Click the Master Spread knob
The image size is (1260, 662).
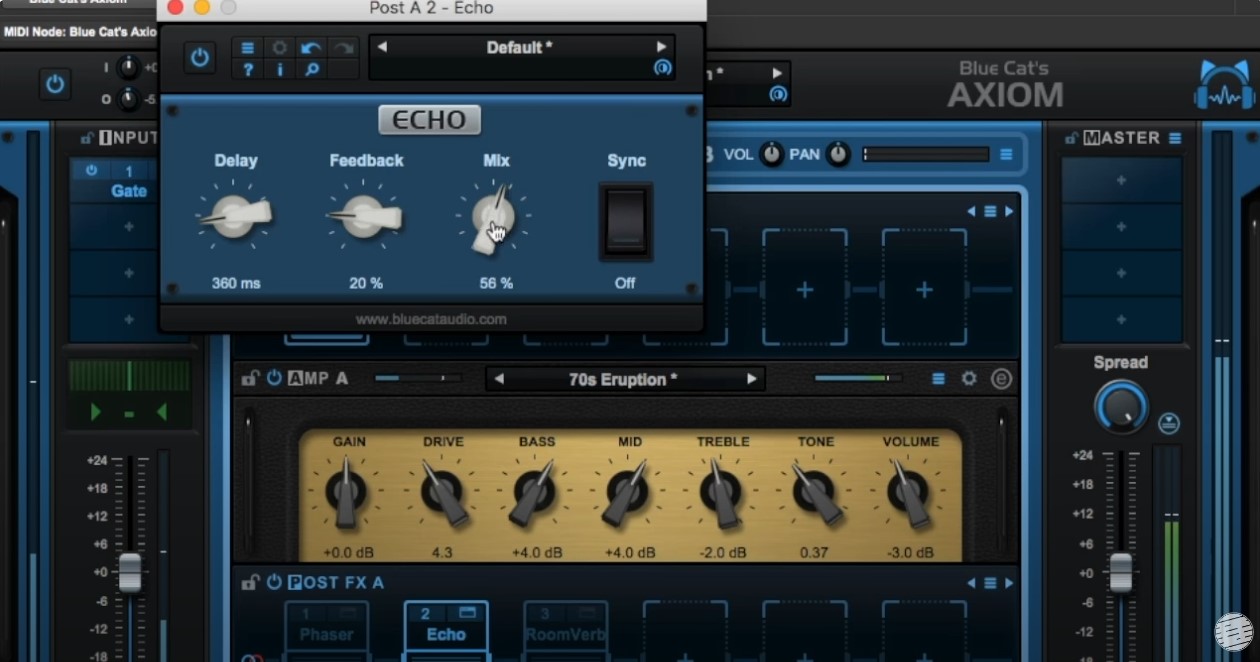1121,407
